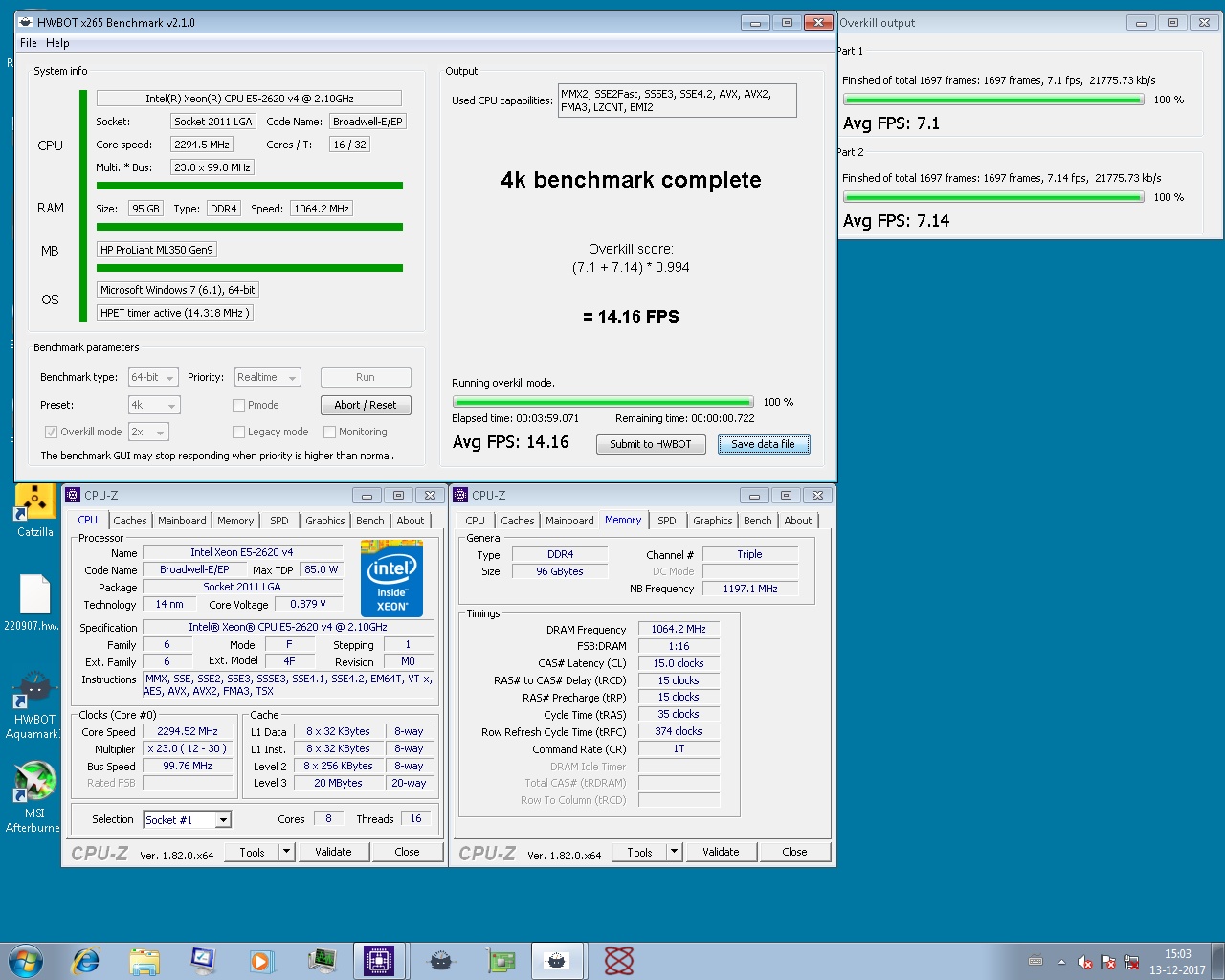Image resolution: width=1225 pixels, height=980 pixels.
Task: Click the Running overkill mode progress bar
Action: pos(604,402)
